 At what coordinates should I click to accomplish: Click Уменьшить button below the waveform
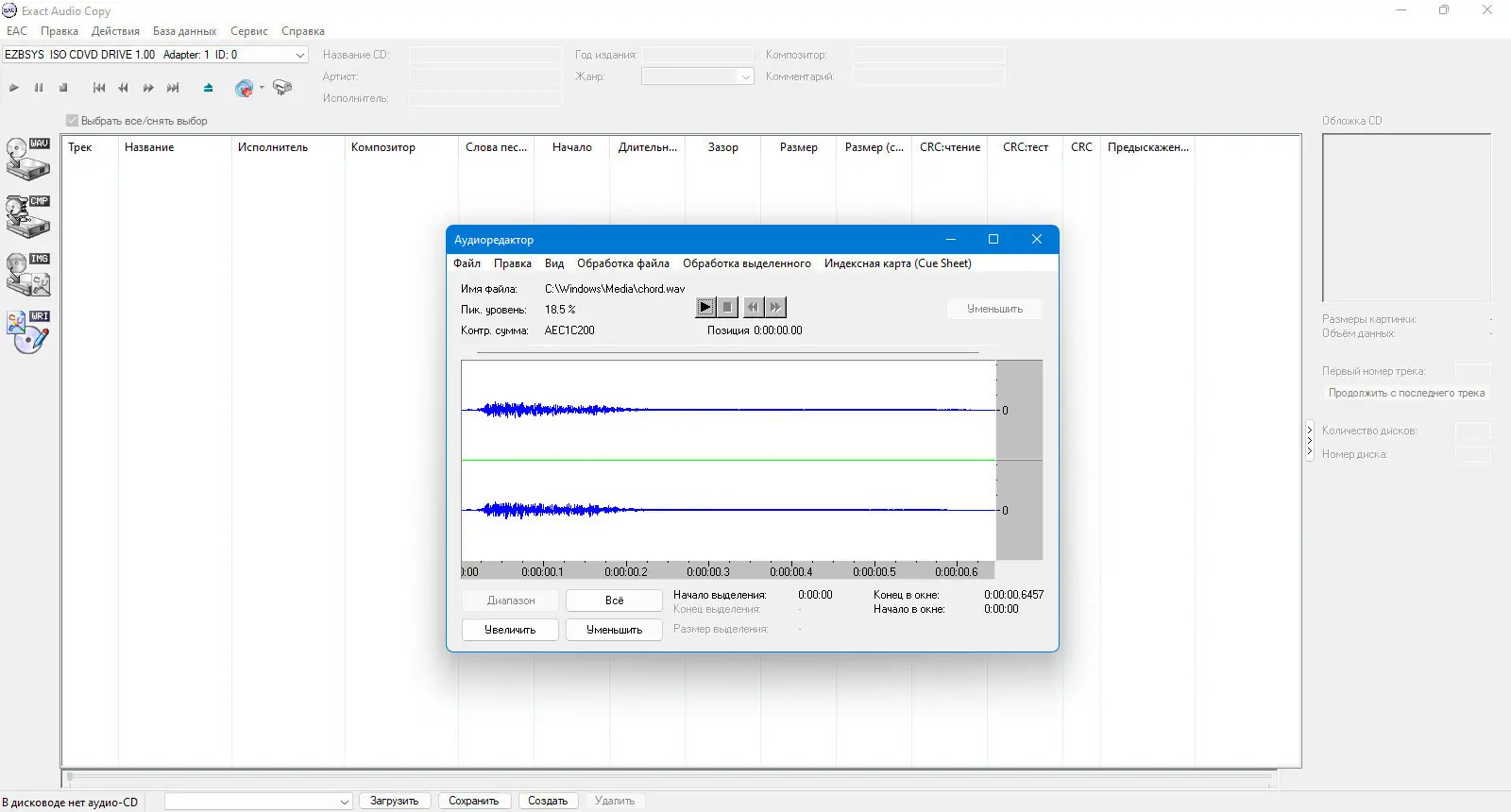[614, 630]
